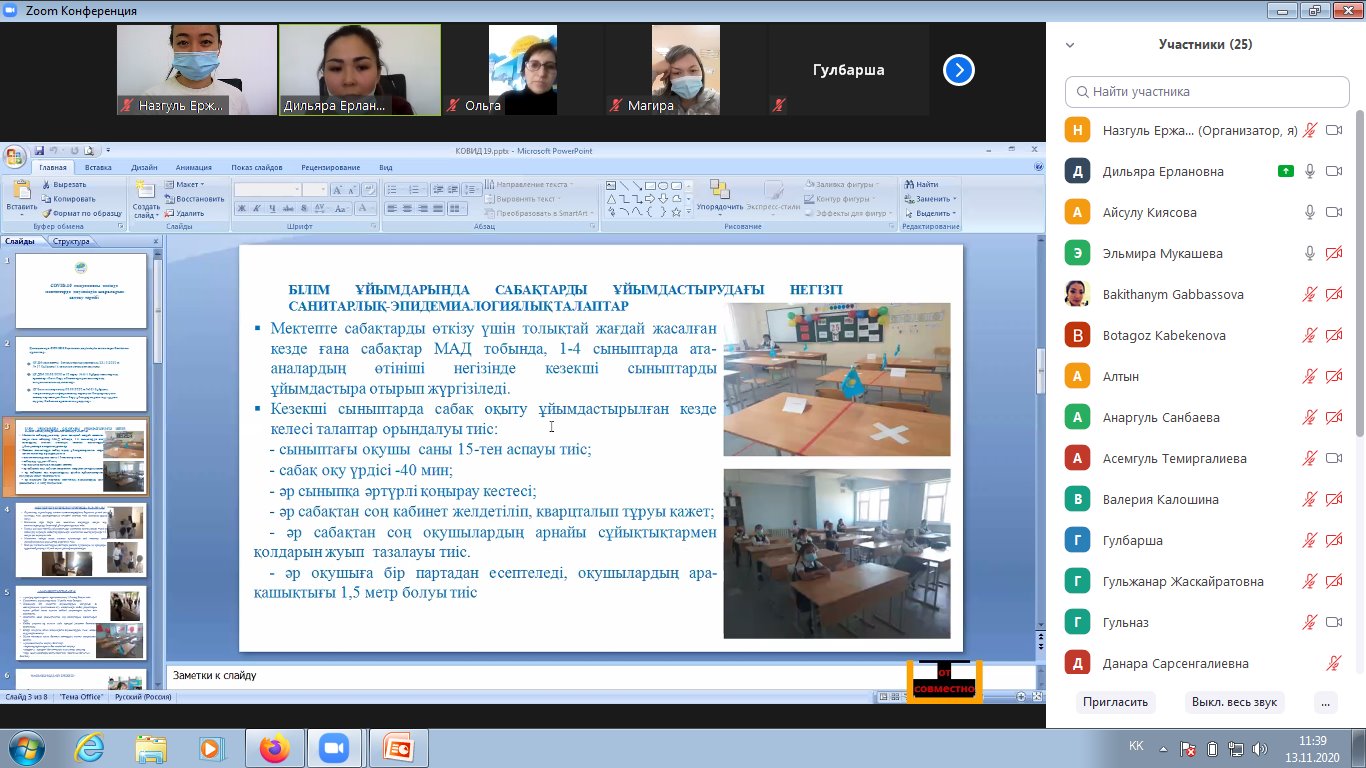Open Internet Explorer from the taskbar
Image resolution: width=1366 pixels, height=768 pixels.
[89, 747]
